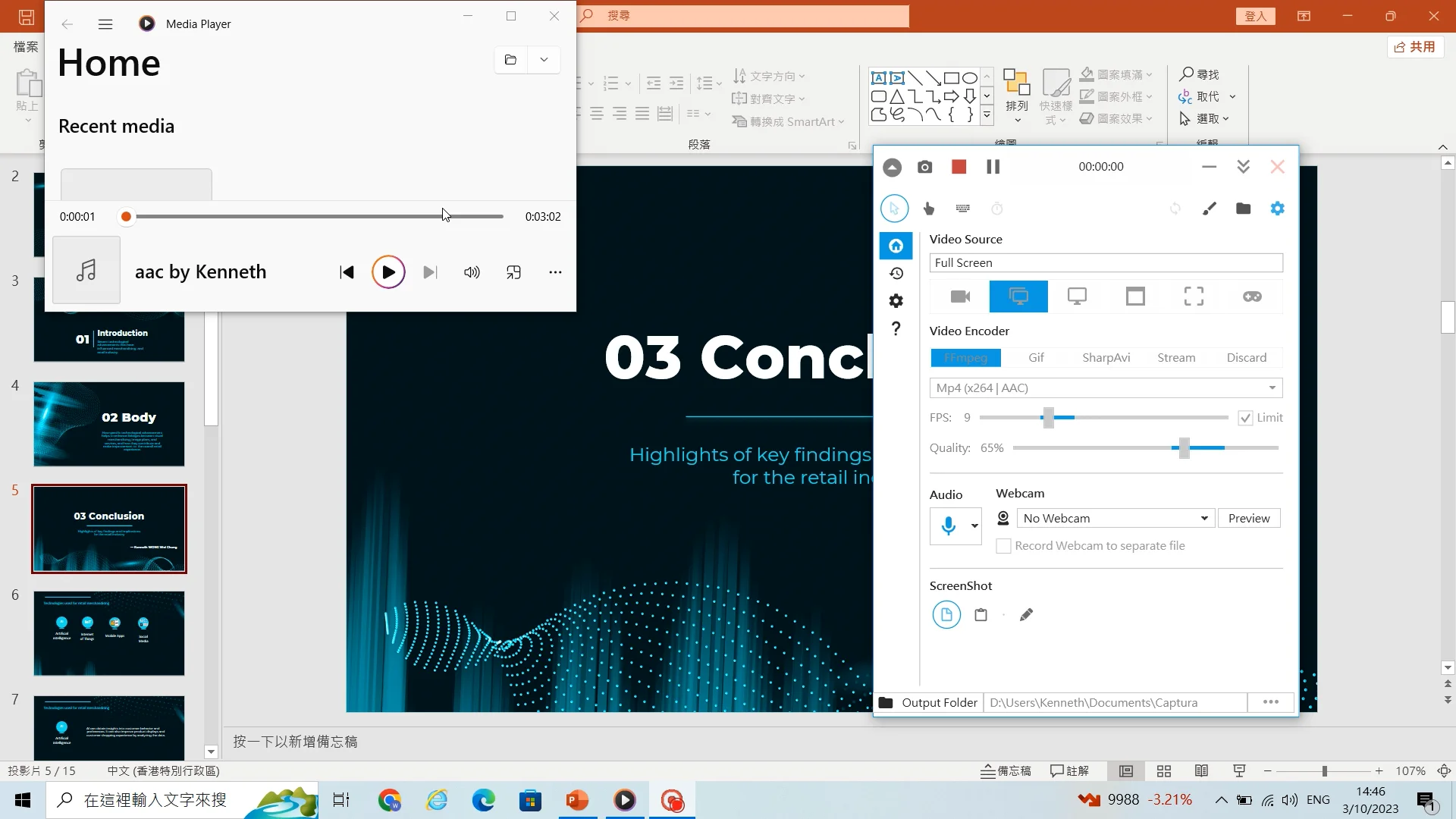The image size is (1456, 819).
Task: Click the webcam Preview button
Action: 1248,519
